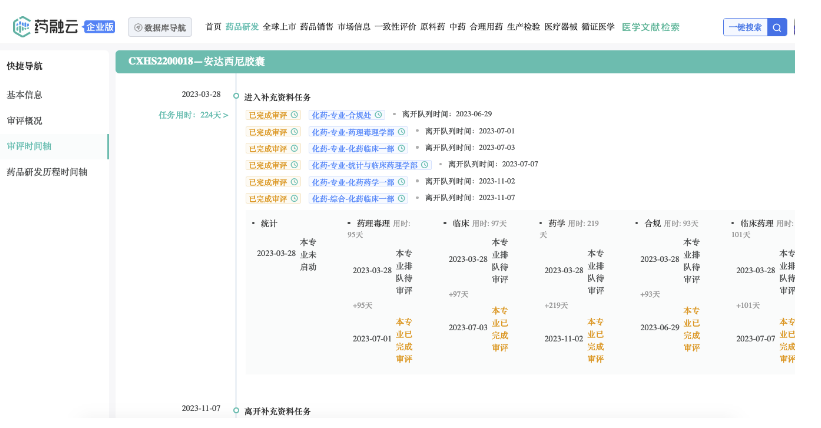Open the 全球上市 menu item
821x428 pixels.
(279, 27)
